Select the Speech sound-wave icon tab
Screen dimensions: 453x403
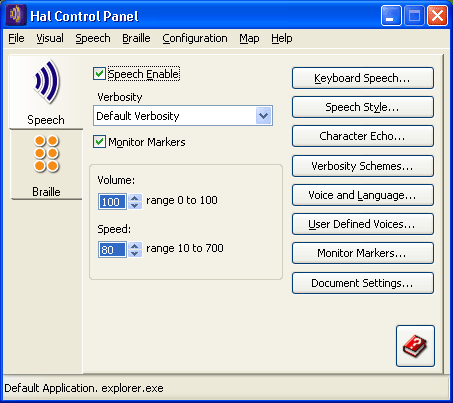pyautogui.click(x=46, y=92)
